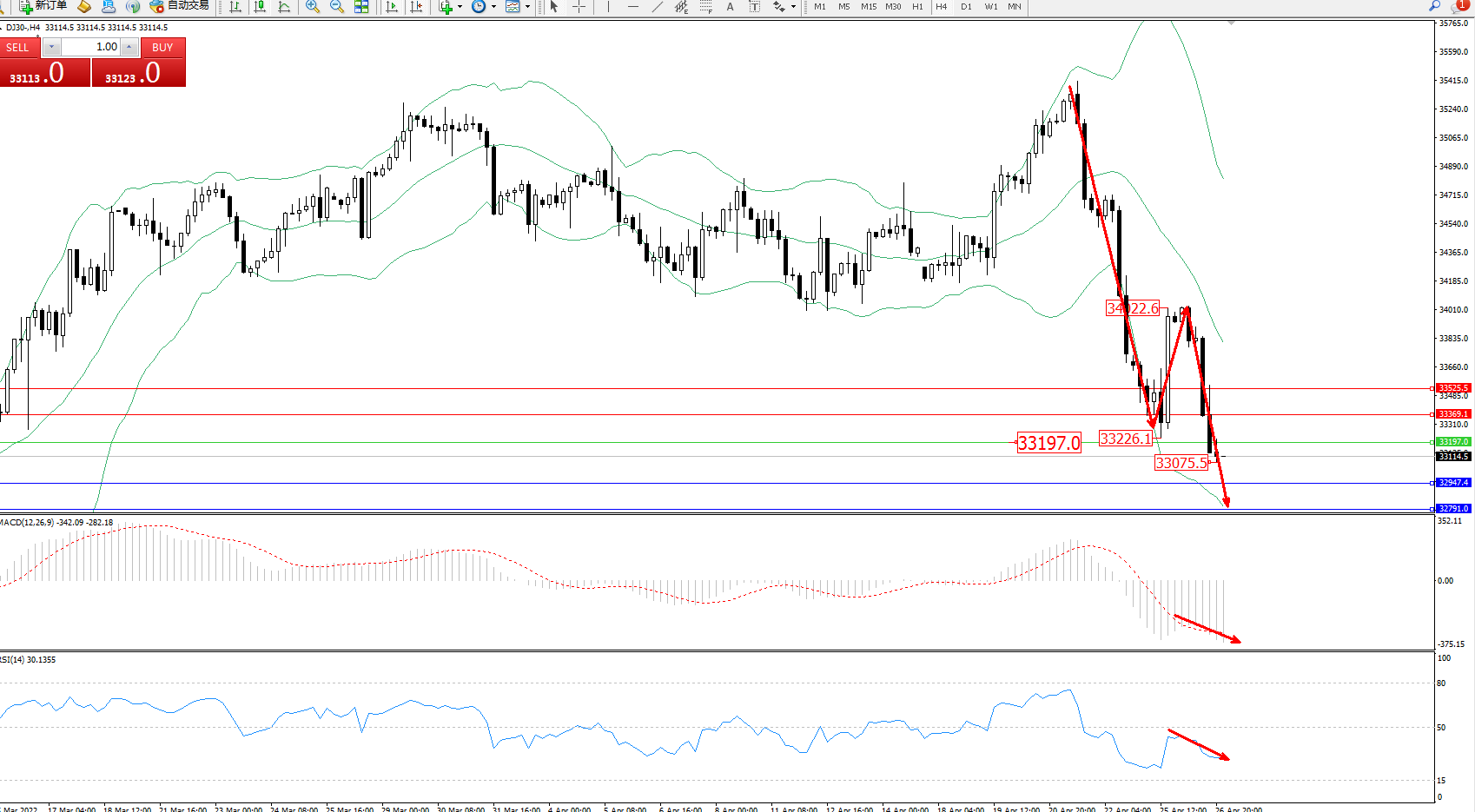Image resolution: width=1475 pixels, height=812 pixels.
Task: Switch chart to bar chart mode
Action: point(235,7)
